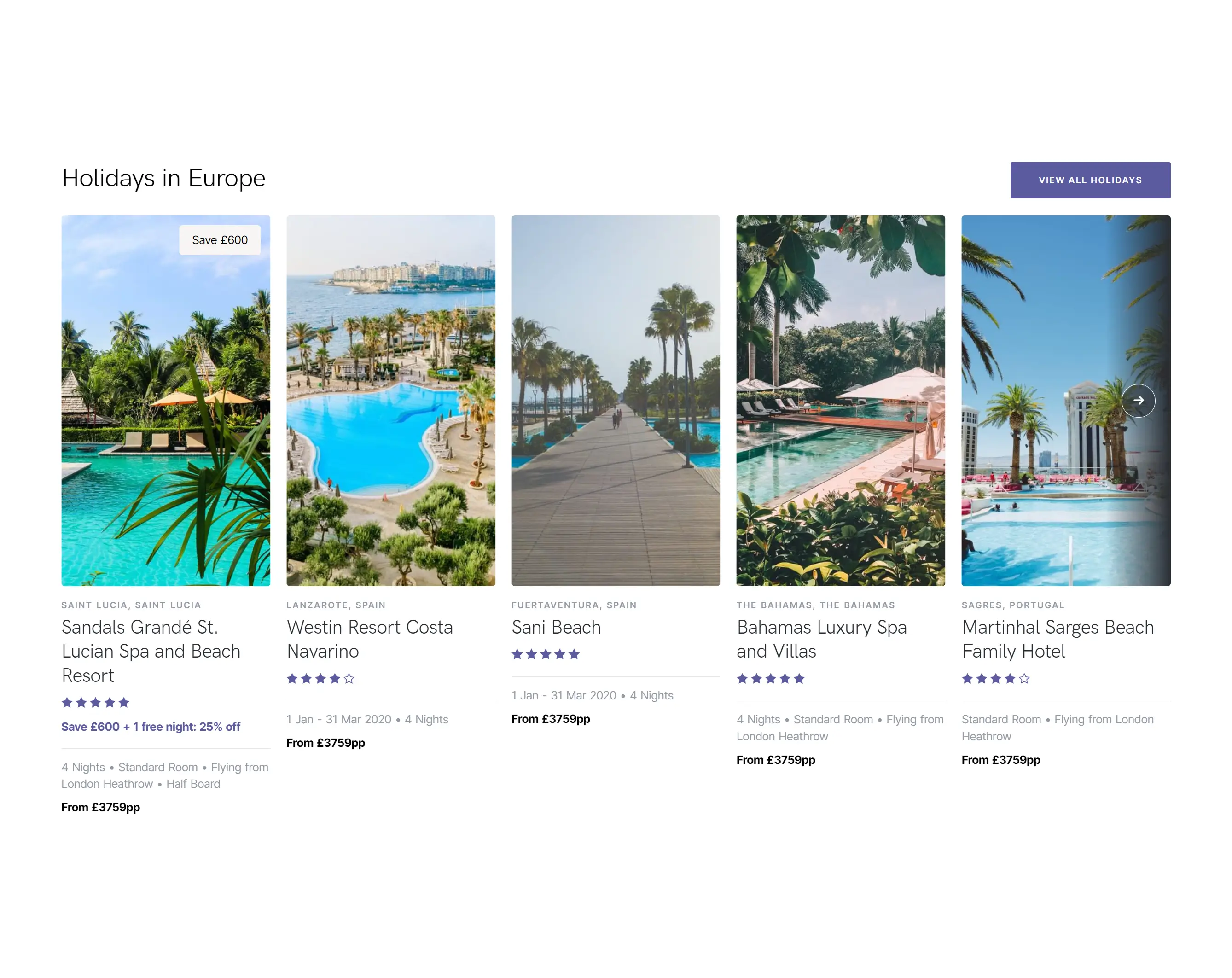The width and height of the screenshot is (1232, 978).
Task: Click the Sandals resort pool photo
Action: pos(166,400)
